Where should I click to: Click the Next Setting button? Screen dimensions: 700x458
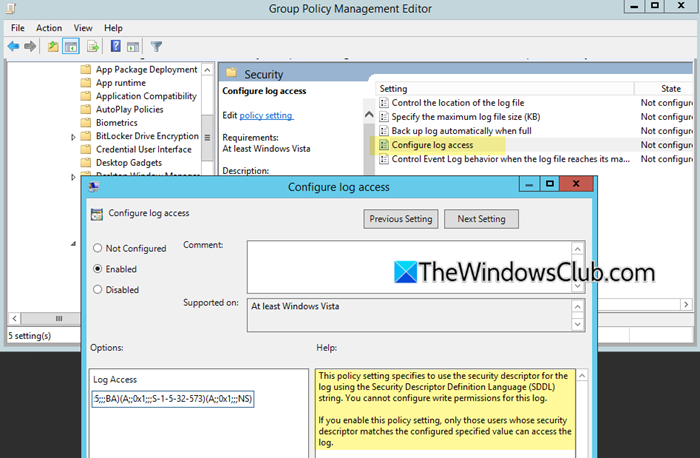(x=481, y=219)
